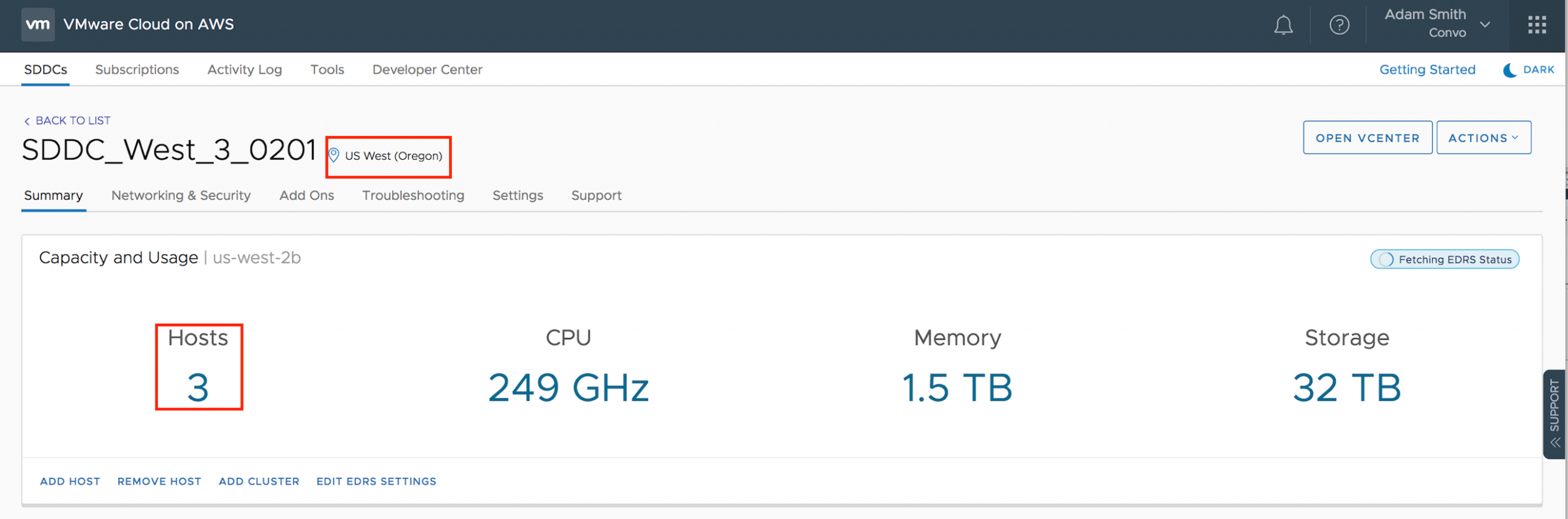Click the Fetching EDRS Status indicator
Image resolution: width=1568 pixels, height=519 pixels.
(1444, 259)
